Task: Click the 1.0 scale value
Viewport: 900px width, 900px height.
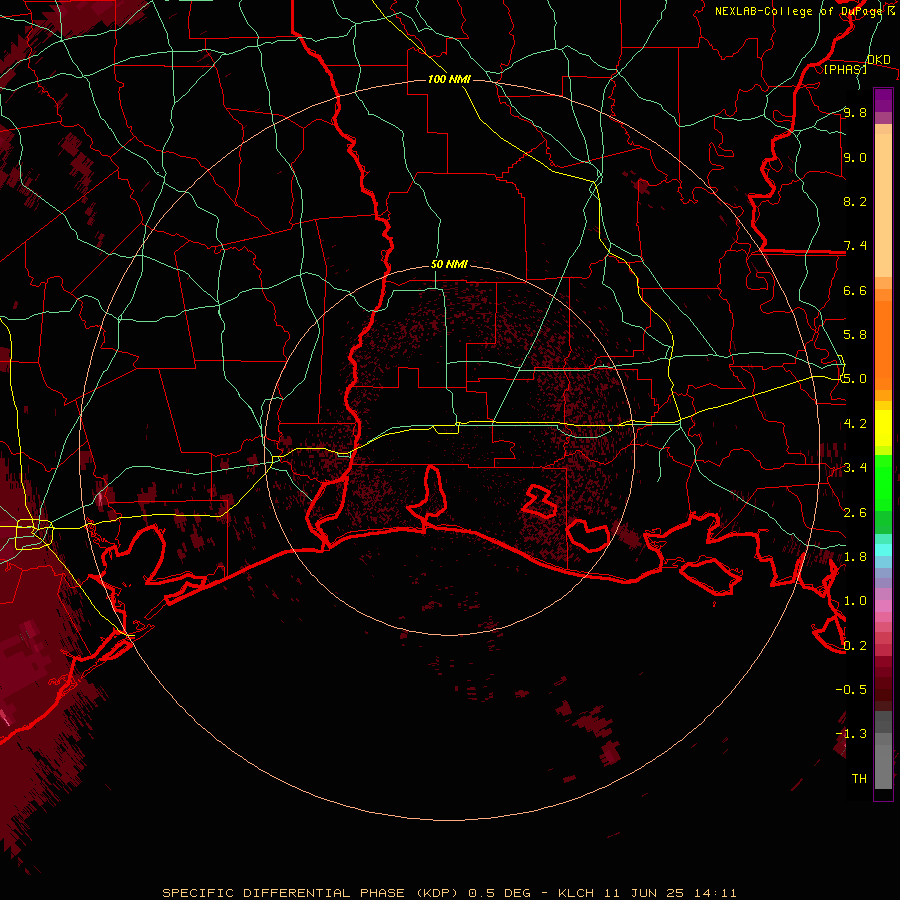Action: [855, 600]
